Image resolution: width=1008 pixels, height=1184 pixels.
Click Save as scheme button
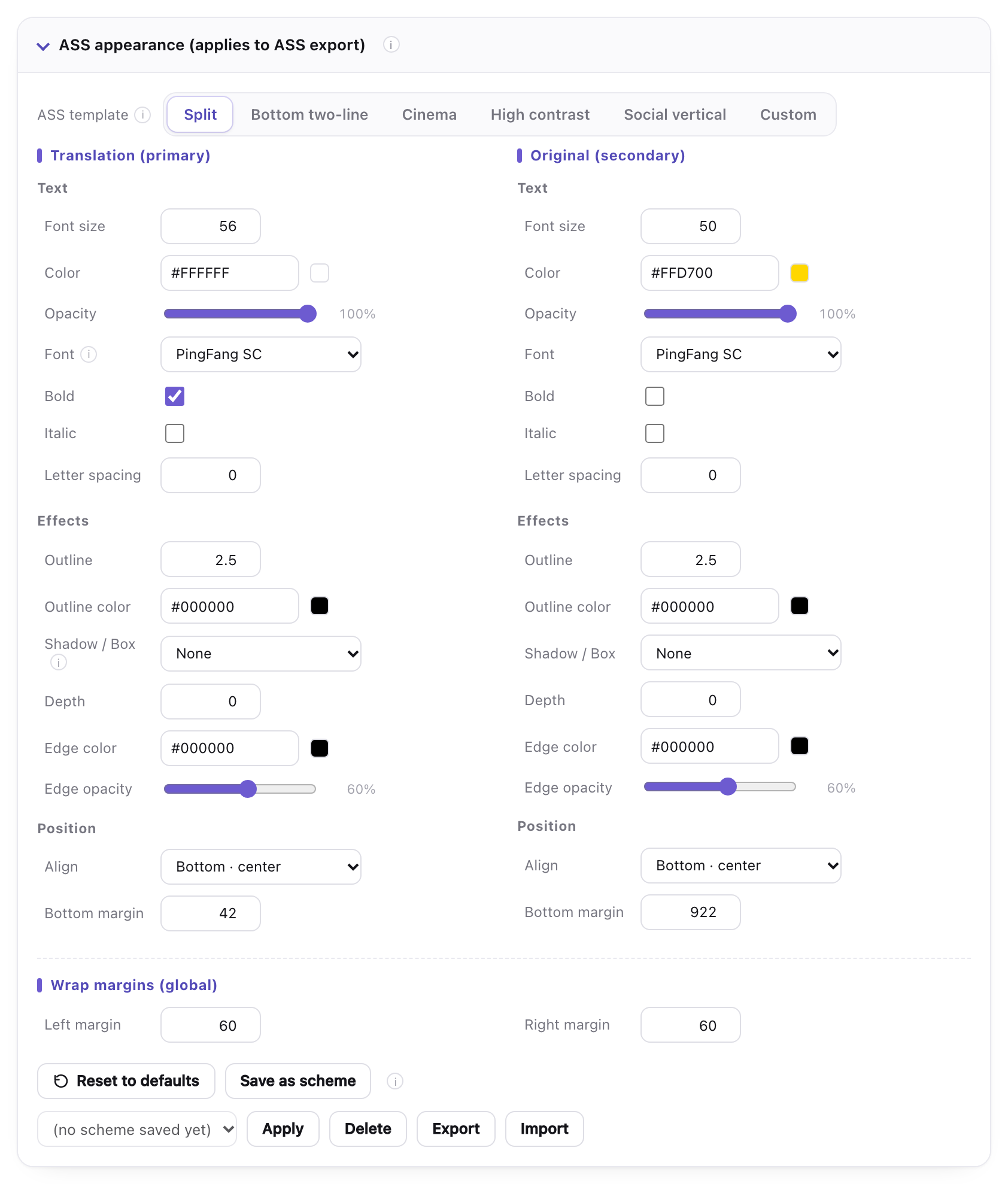[x=298, y=1081]
